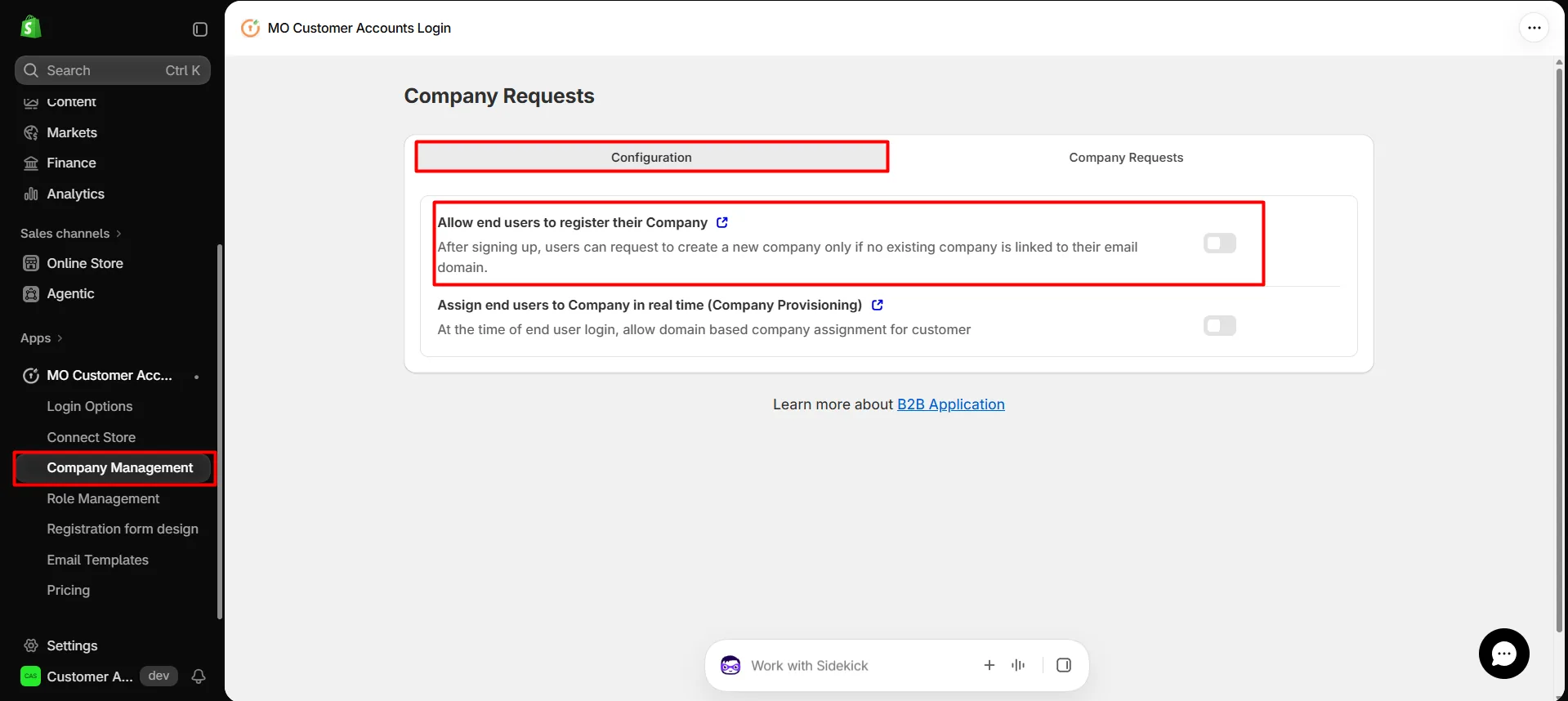1568x701 pixels.
Task: Enable Allow end users to register their Company
Action: [x=1220, y=243]
